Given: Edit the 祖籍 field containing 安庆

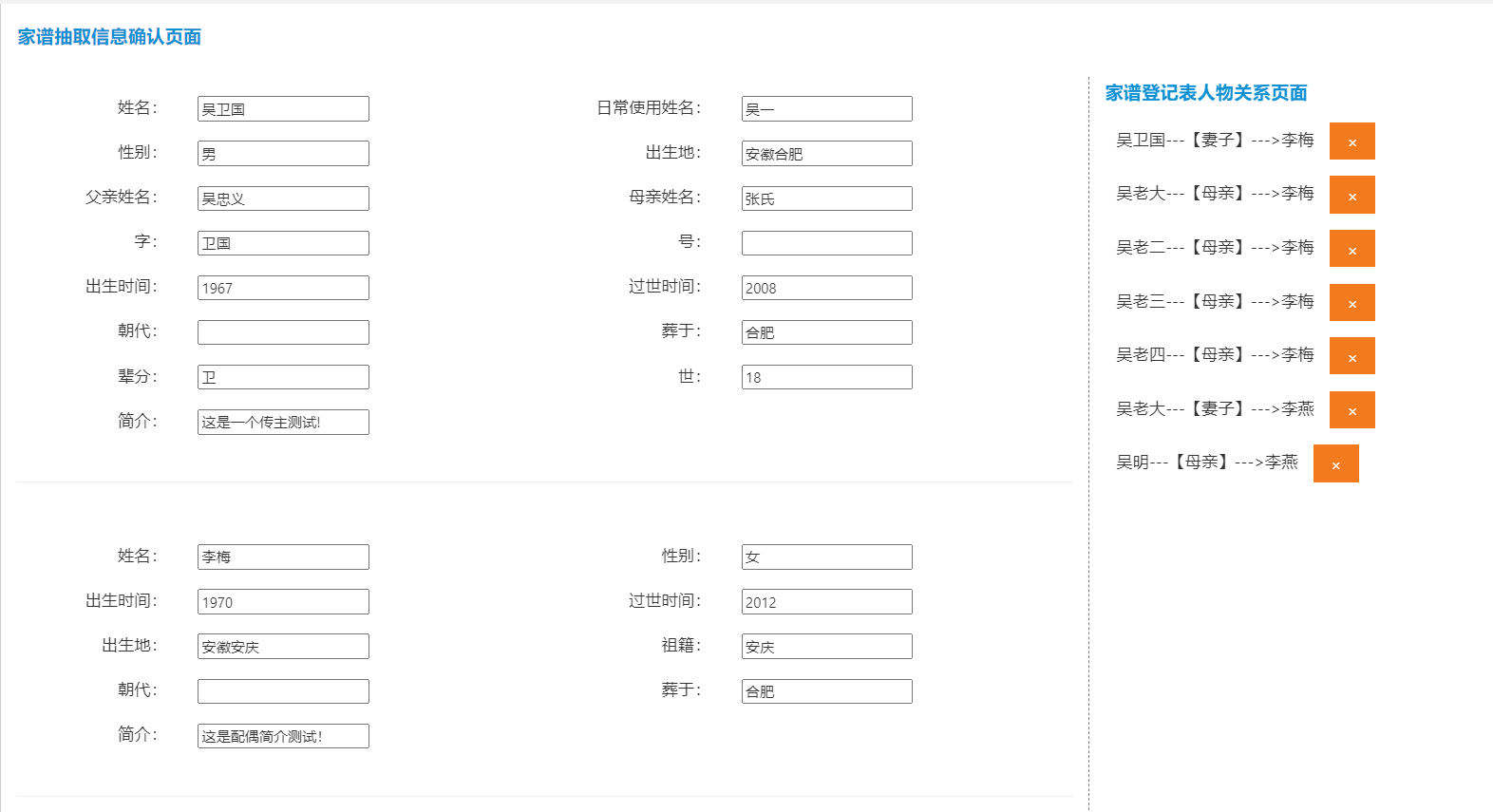Looking at the screenshot, I should (x=826, y=647).
